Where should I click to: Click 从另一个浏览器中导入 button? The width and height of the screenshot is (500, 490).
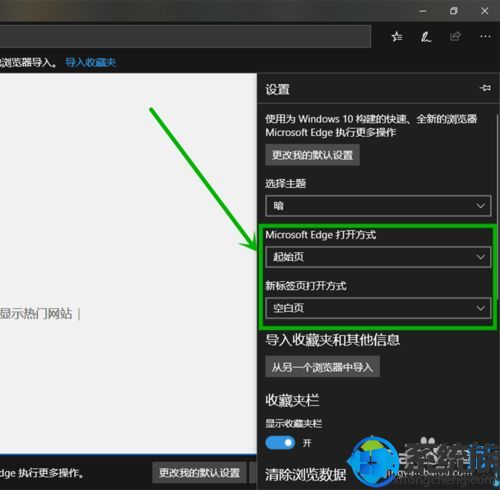pyautogui.click(x=322, y=367)
